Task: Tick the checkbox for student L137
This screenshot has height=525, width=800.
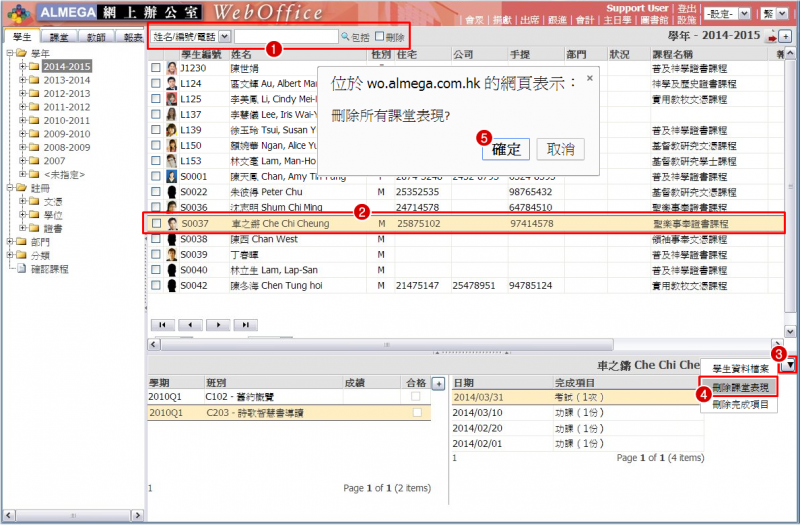Action: (156, 114)
